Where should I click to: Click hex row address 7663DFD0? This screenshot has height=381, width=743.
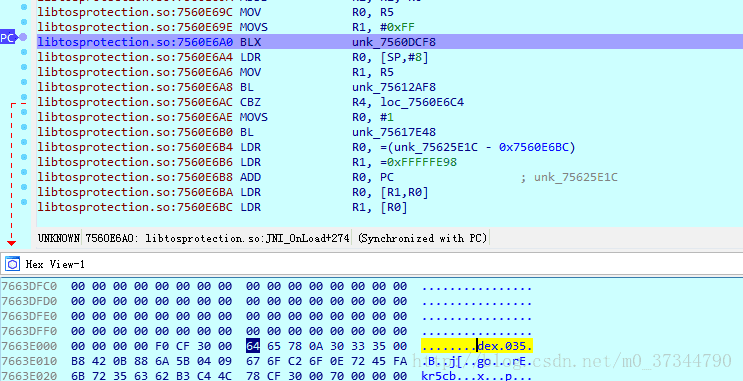pyautogui.click(x=29, y=301)
